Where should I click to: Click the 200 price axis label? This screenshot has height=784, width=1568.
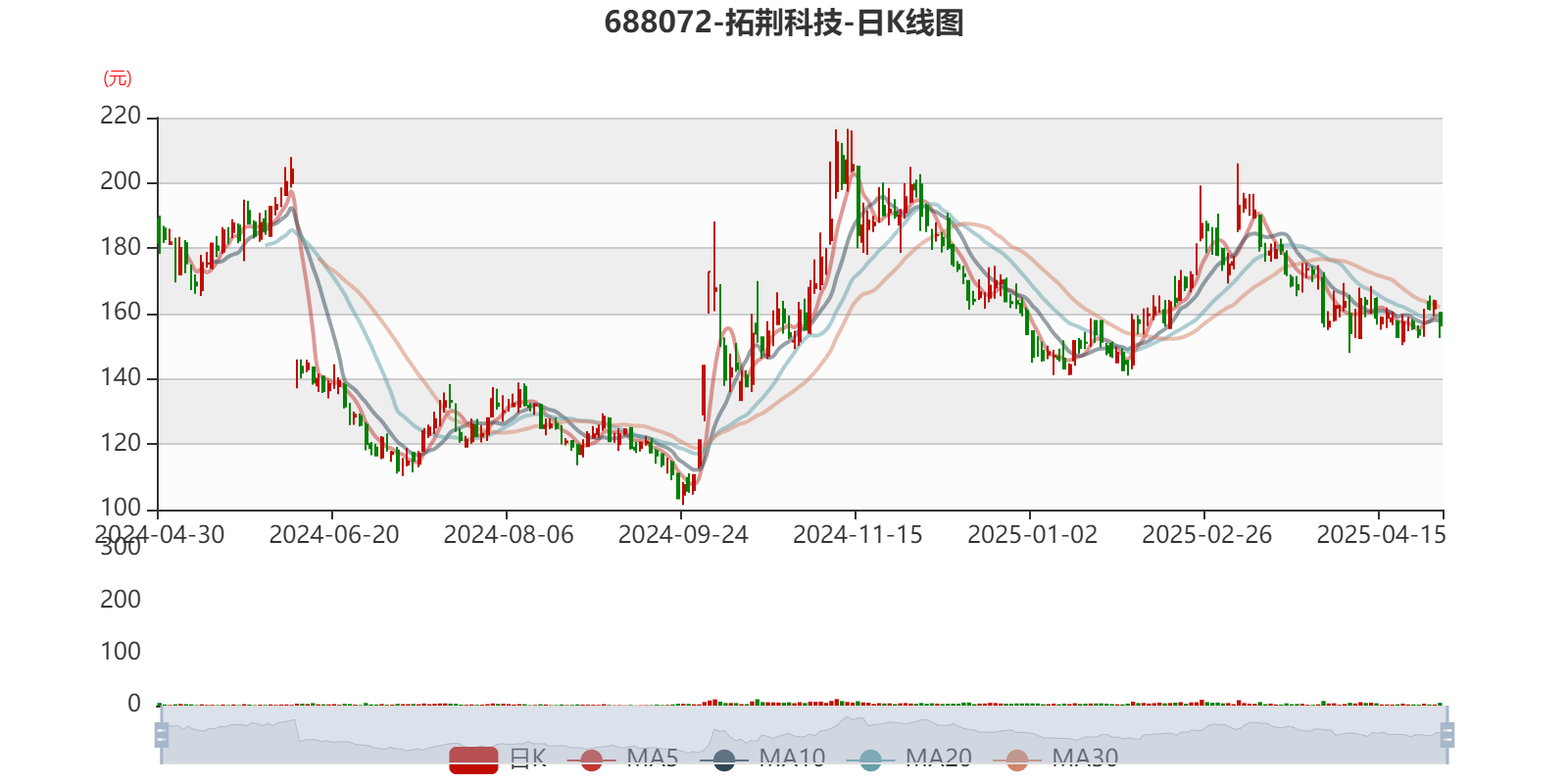(121, 181)
